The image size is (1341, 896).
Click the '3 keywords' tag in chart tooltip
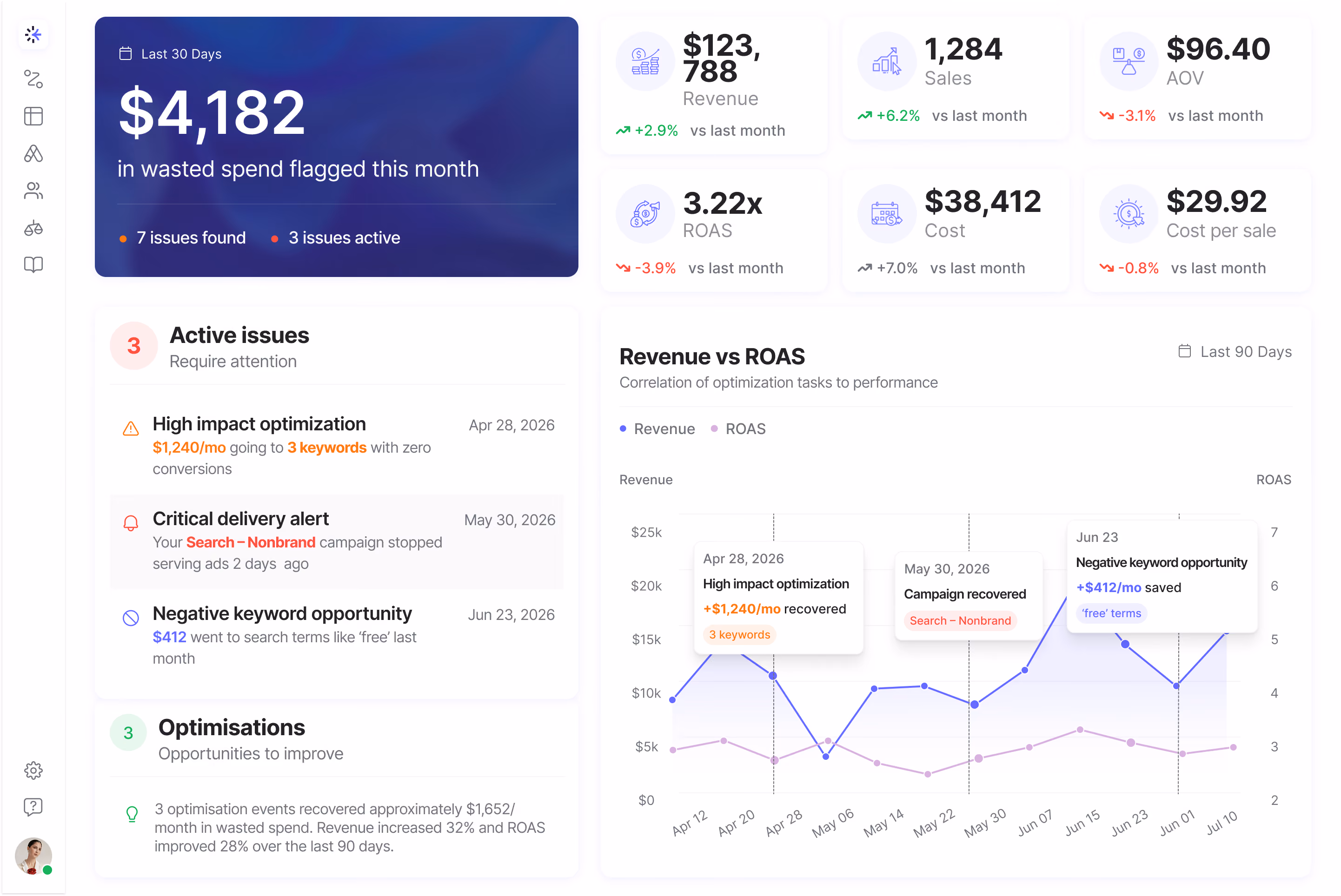point(739,634)
